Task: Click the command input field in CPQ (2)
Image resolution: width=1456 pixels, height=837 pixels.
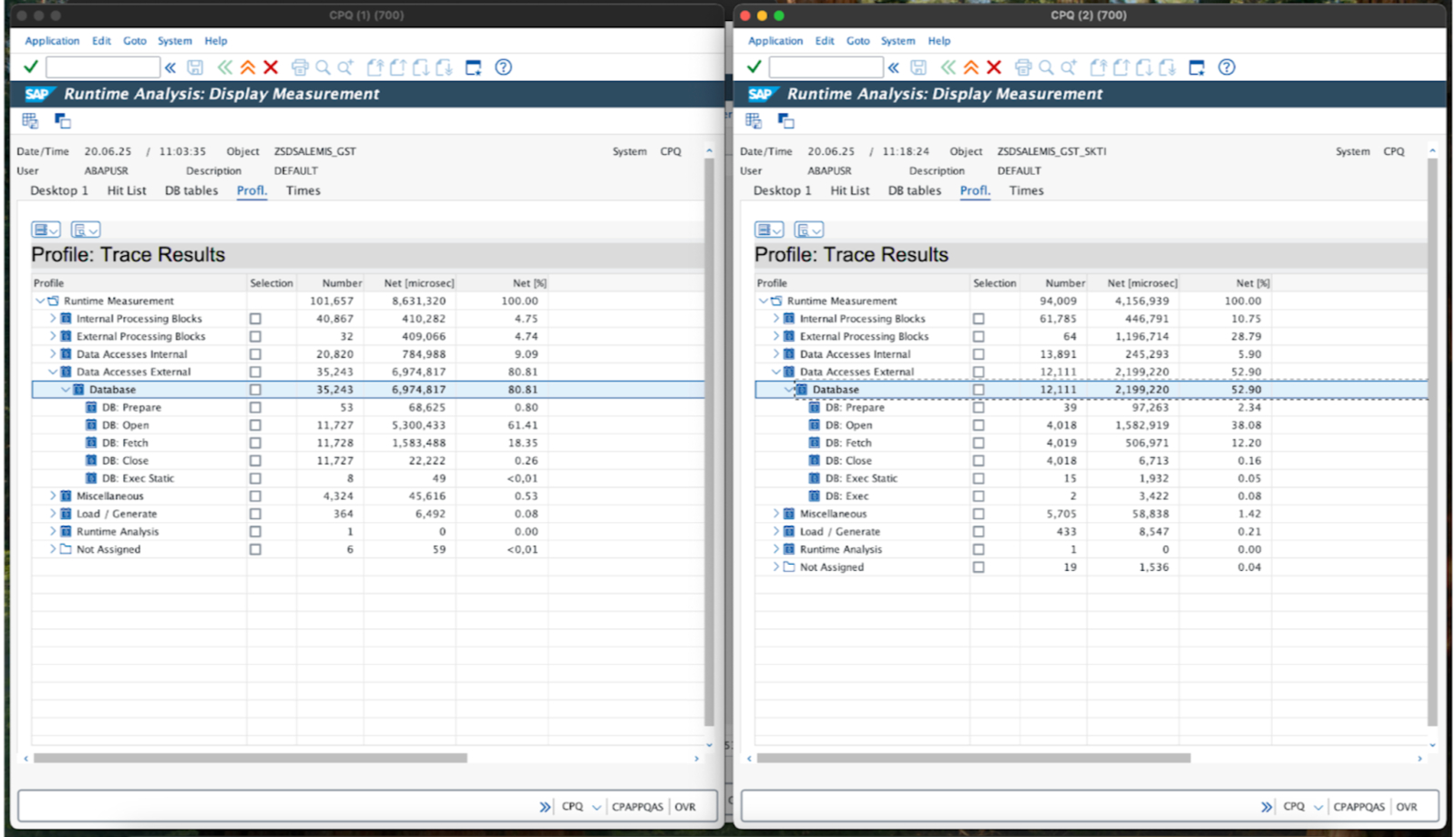Action: coord(826,67)
